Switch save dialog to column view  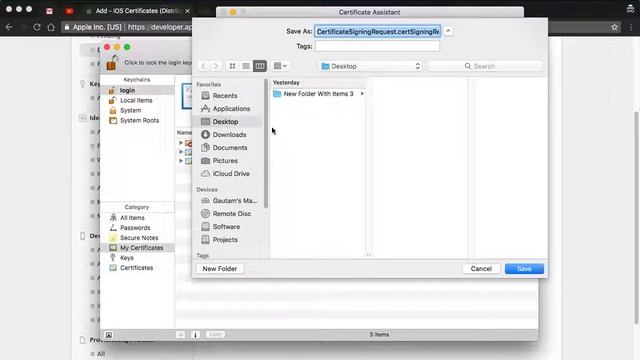(260, 66)
